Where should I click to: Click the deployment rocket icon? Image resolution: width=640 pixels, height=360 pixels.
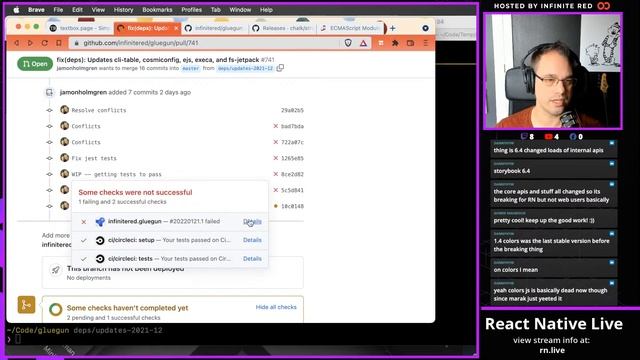pyautogui.click(x=56, y=270)
